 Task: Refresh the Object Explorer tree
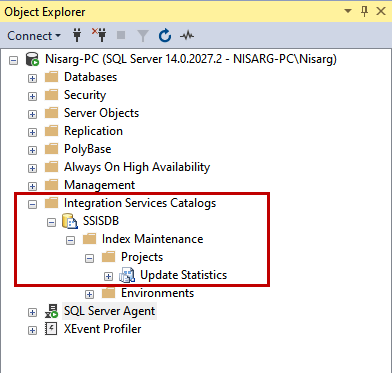(x=165, y=35)
